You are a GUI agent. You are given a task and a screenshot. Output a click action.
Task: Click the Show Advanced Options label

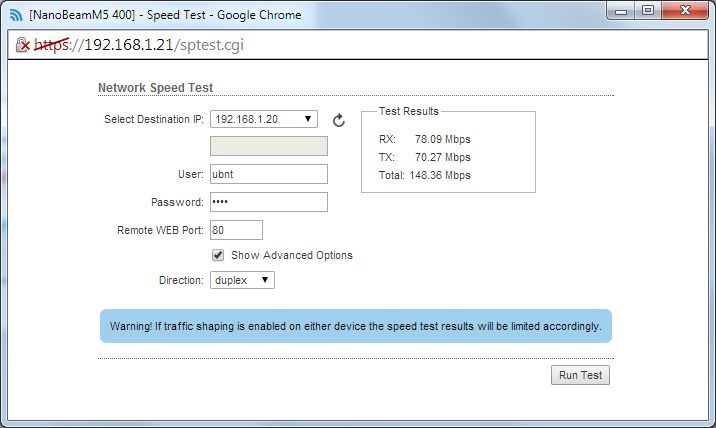tap(292, 255)
